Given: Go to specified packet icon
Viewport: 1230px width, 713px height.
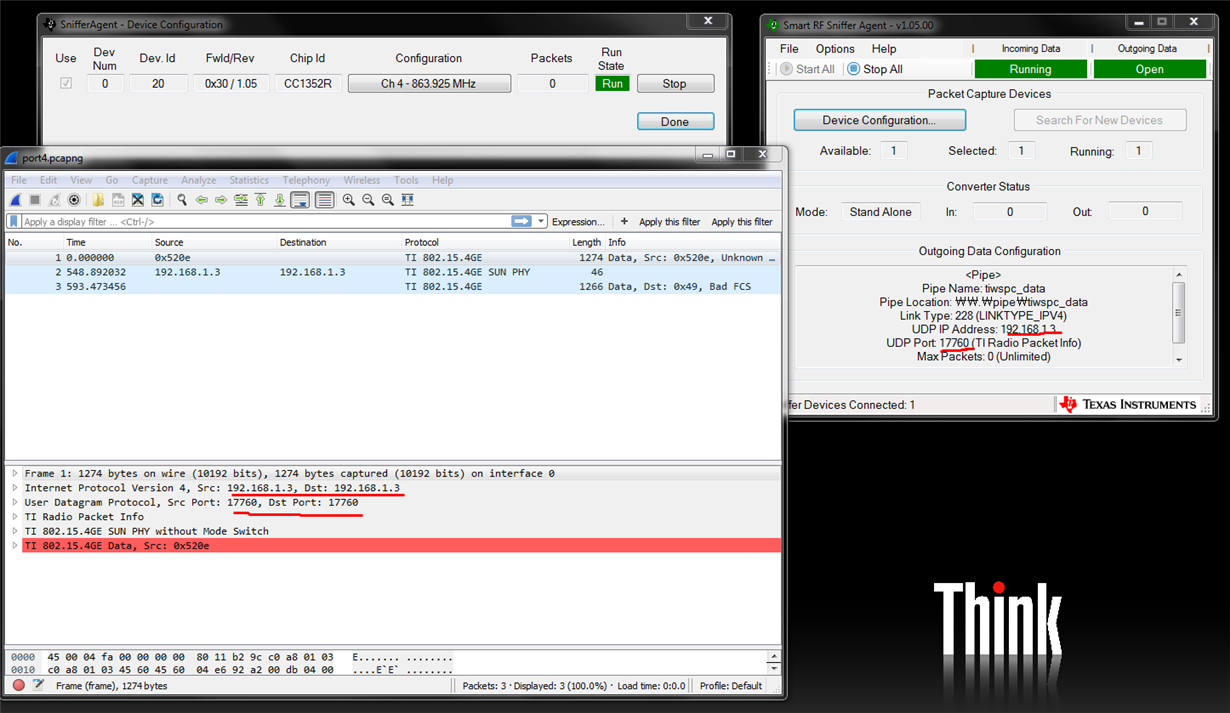Looking at the screenshot, I should 241,200.
